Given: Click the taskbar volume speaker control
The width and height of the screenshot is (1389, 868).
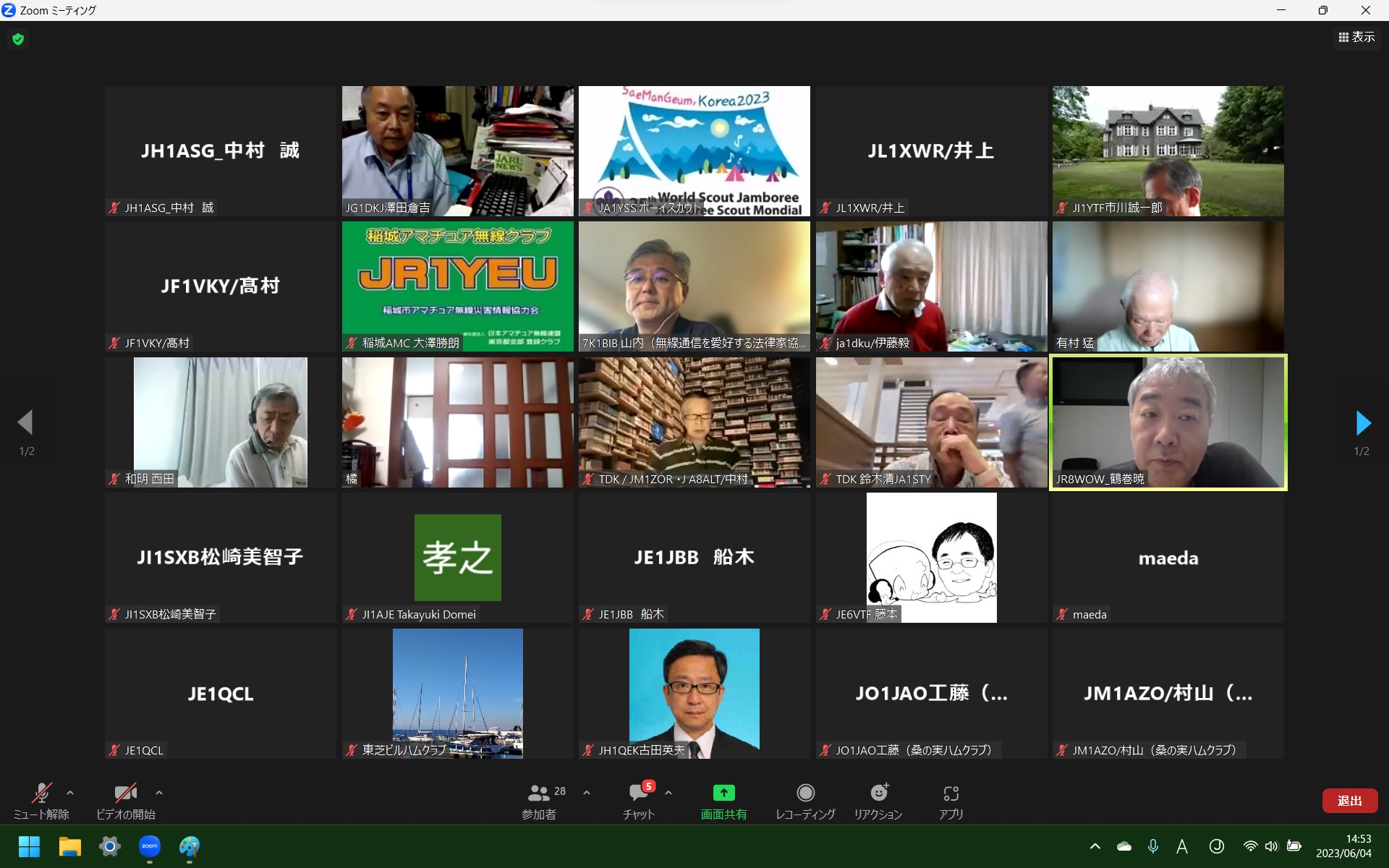Looking at the screenshot, I should (x=1271, y=846).
